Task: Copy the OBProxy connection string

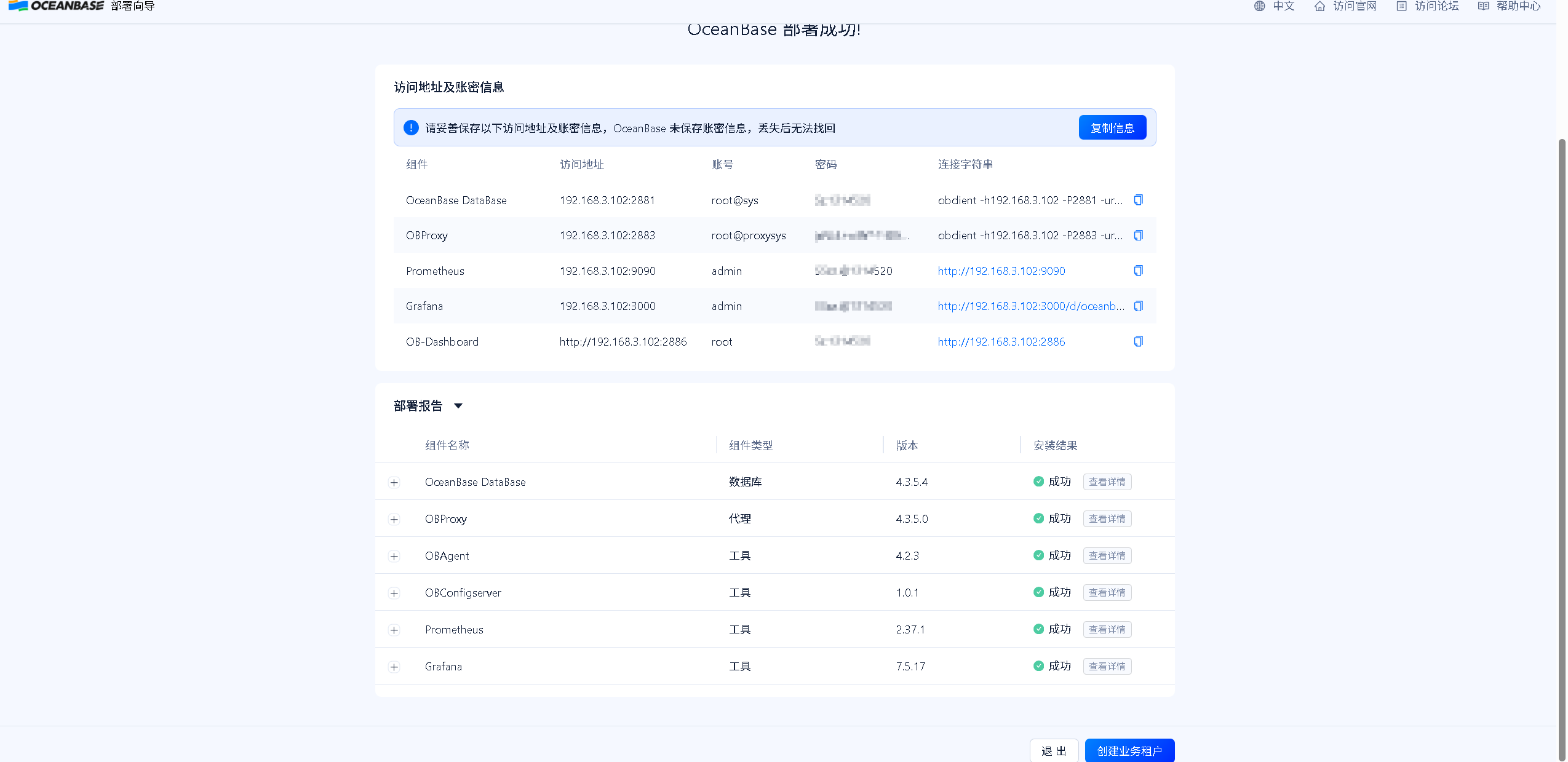Action: (x=1139, y=235)
